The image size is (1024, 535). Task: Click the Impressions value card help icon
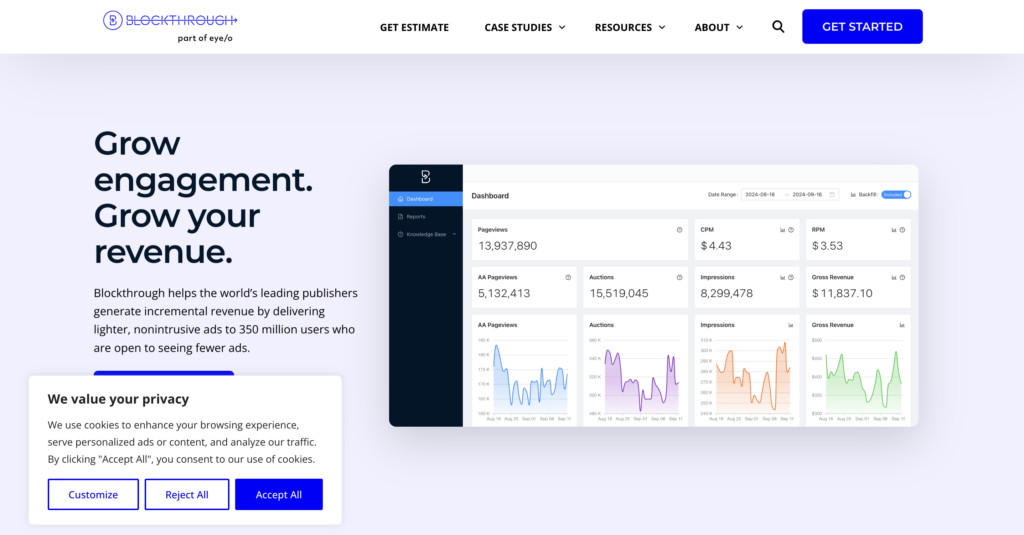click(791, 278)
